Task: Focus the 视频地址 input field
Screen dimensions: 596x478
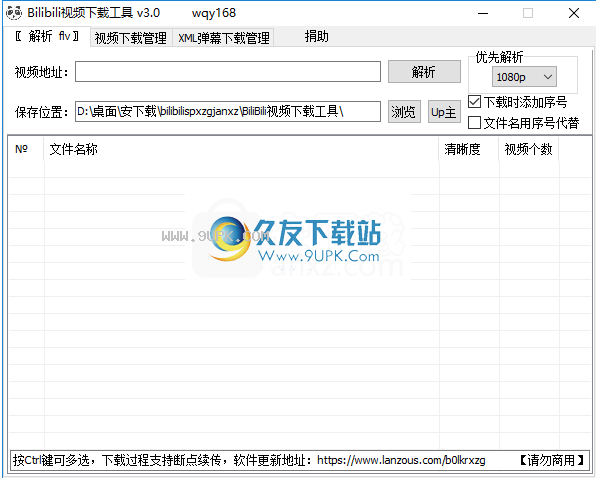Action: (x=228, y=71)
